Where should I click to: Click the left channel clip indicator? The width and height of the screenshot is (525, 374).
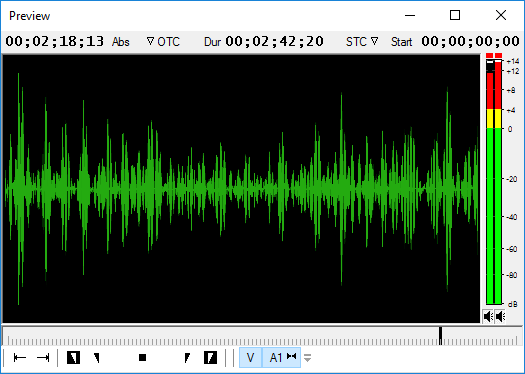coord(490,55)
